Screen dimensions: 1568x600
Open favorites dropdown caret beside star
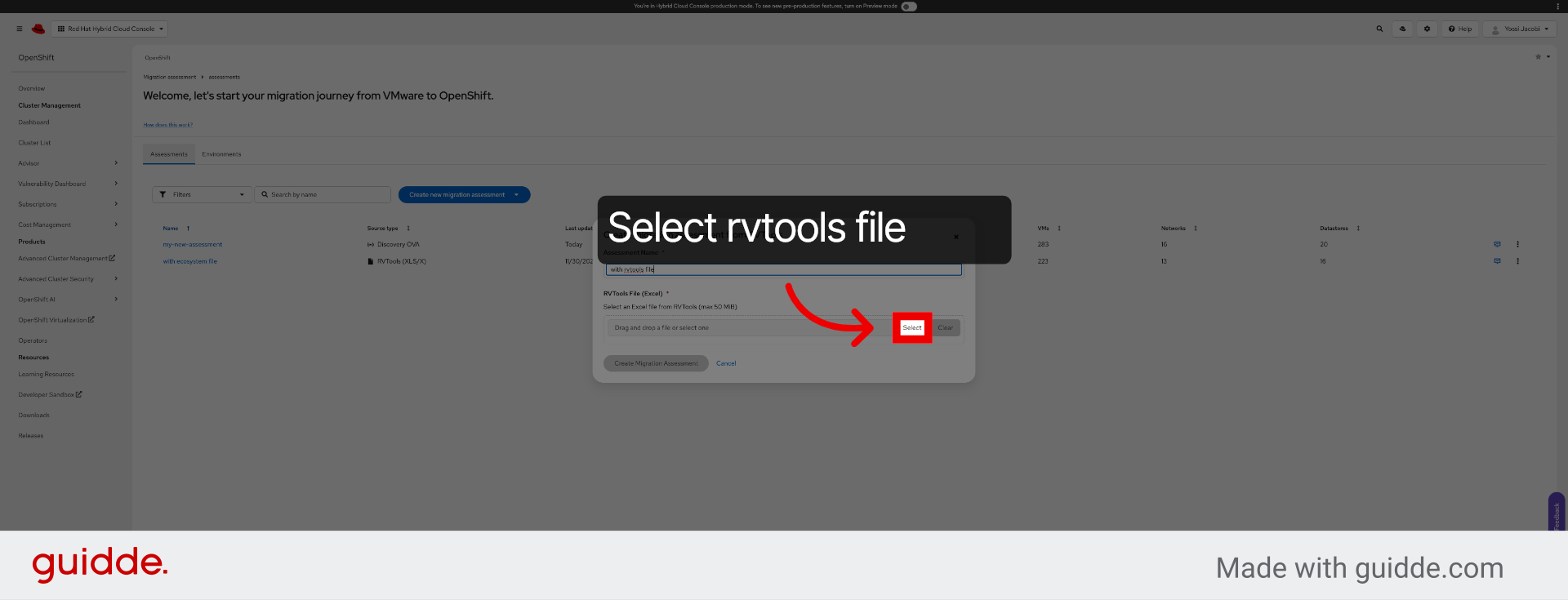point(1548,57)
